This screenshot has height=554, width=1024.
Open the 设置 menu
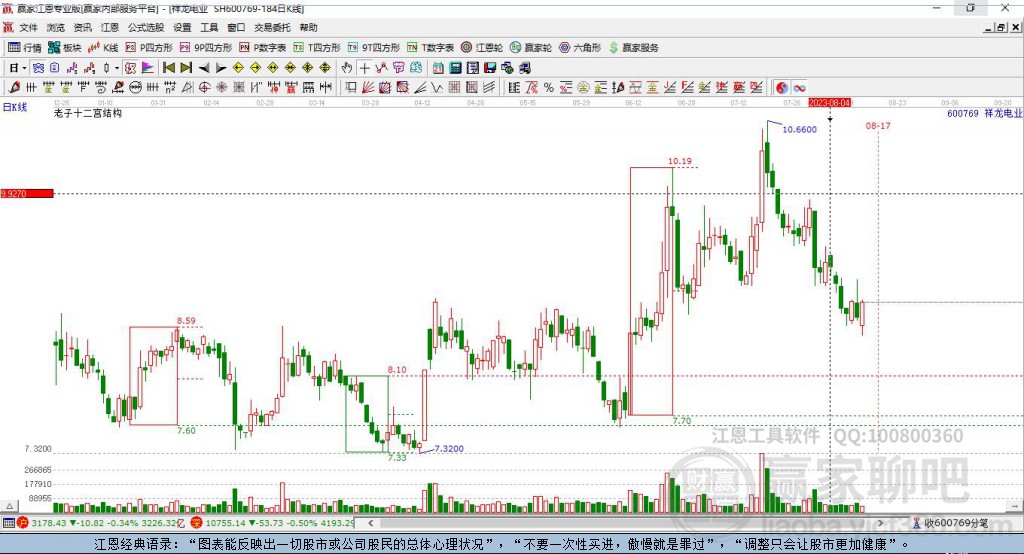[182, 27]
